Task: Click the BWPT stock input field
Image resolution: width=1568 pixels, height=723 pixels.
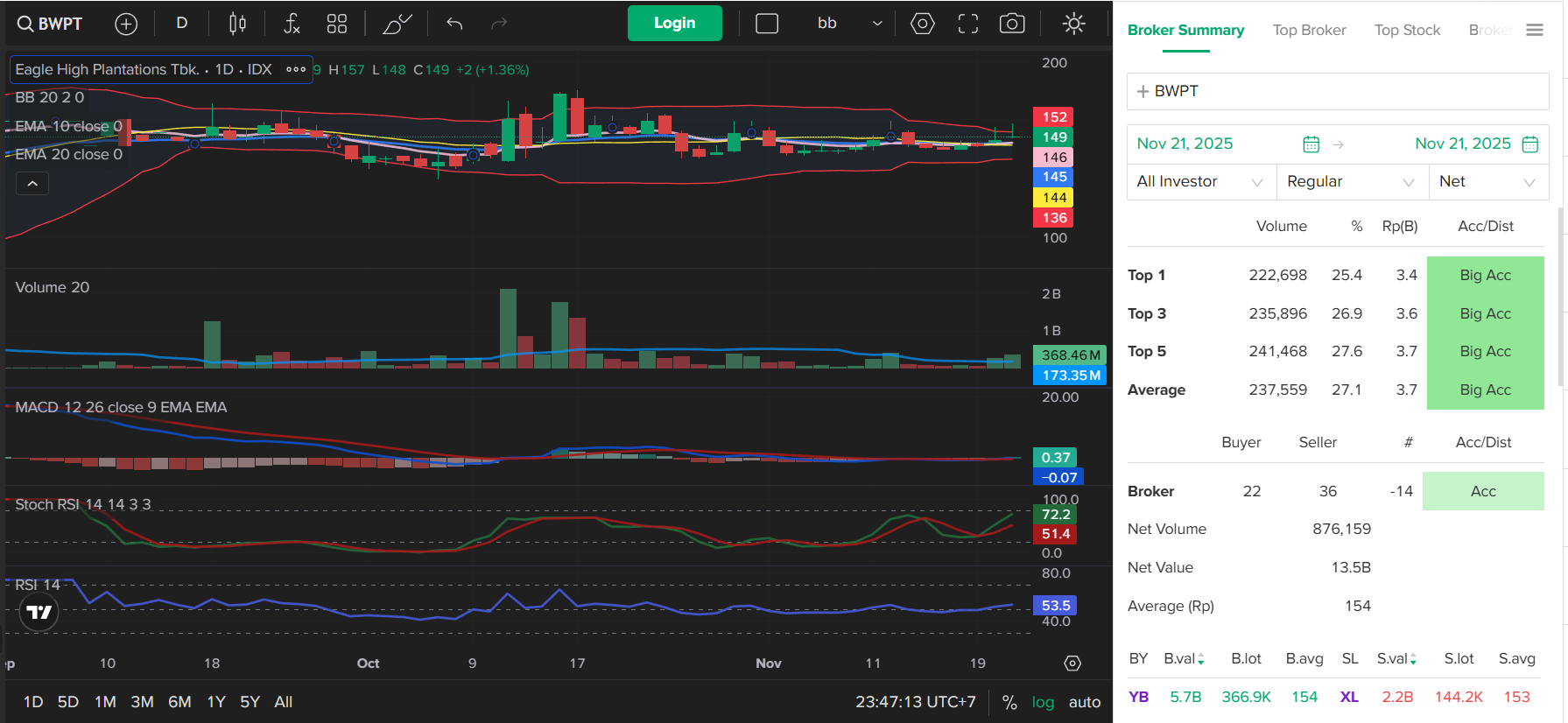Action: pyautogui.click(x=1337, y=91)
